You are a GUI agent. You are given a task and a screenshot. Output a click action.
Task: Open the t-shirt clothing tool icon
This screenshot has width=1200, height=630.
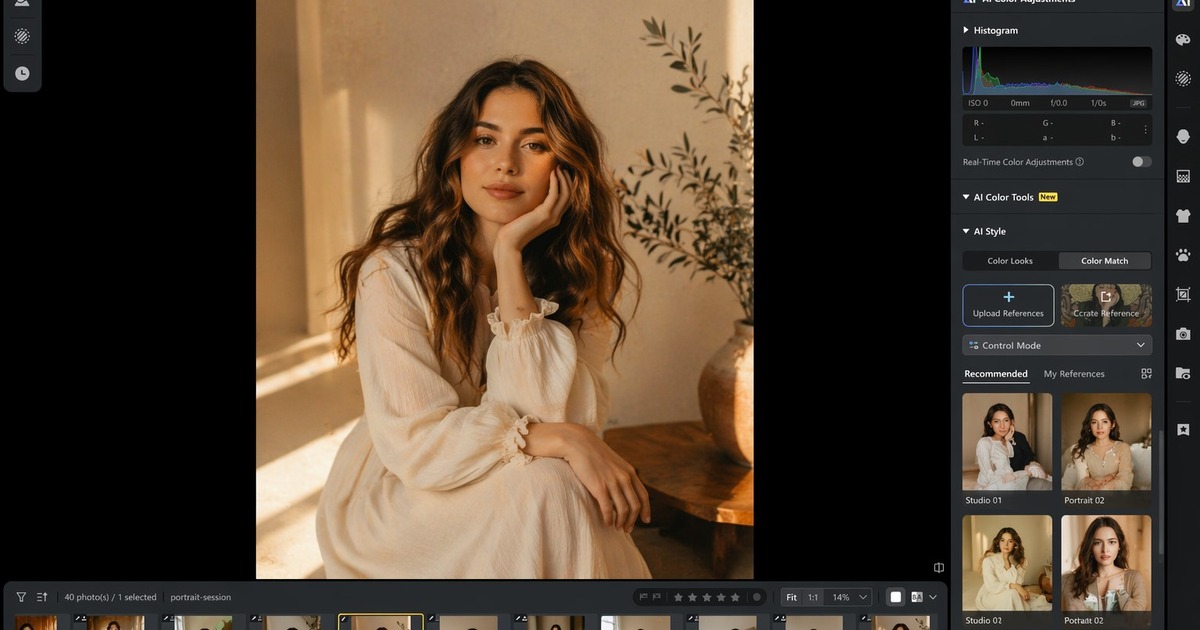point(1183,216)
